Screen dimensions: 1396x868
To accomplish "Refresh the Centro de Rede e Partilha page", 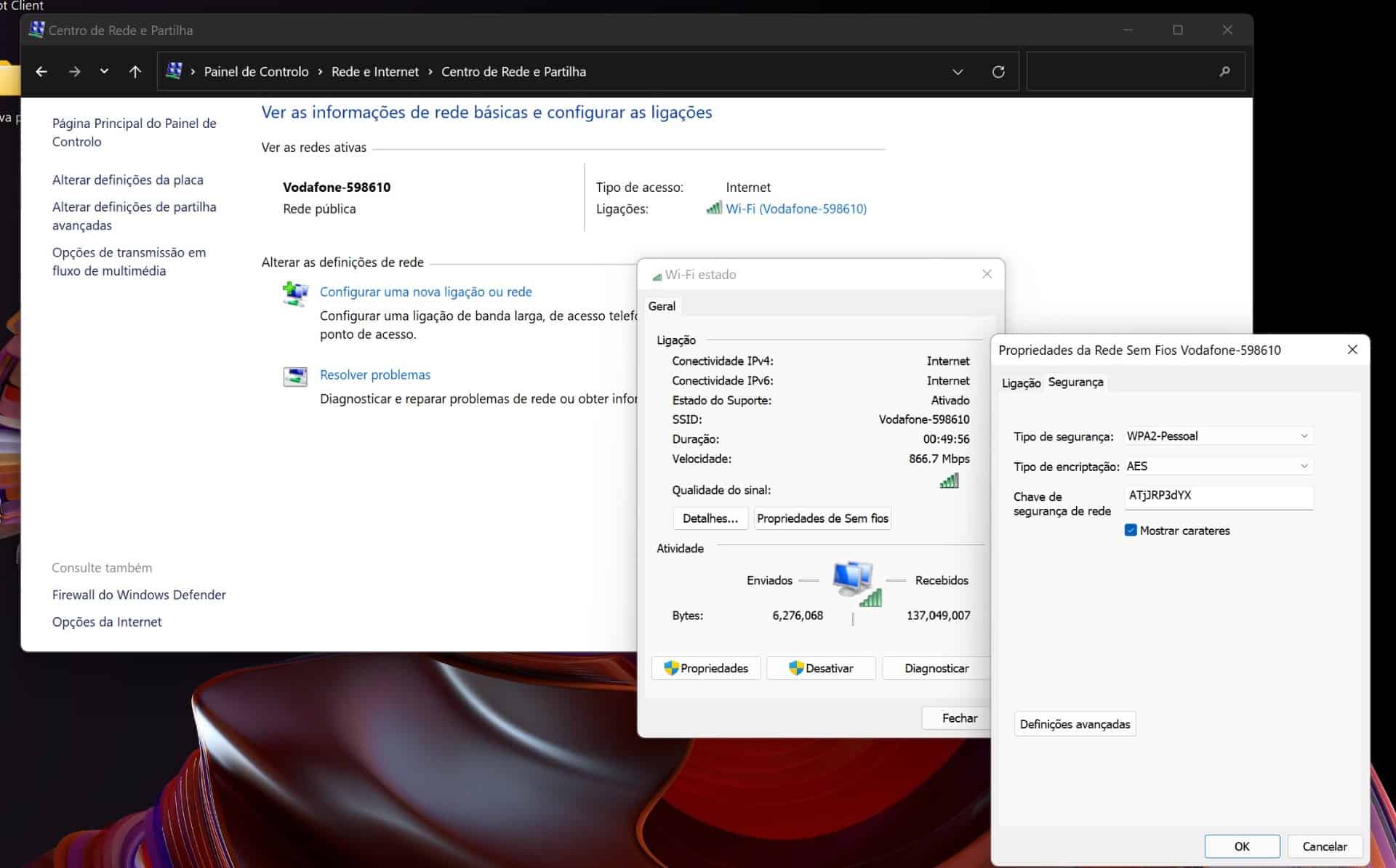I will click(x=998, y=71).
